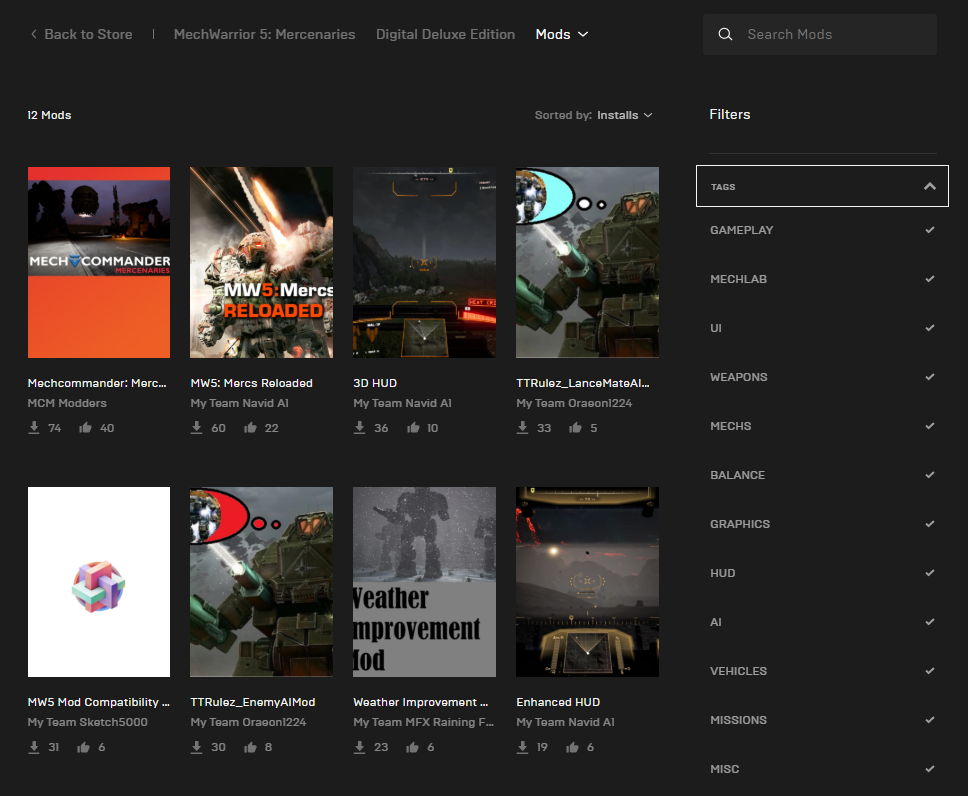Open the Mods dropdown menu
Viewport: 968px width, 796px height.
(561, 35)
